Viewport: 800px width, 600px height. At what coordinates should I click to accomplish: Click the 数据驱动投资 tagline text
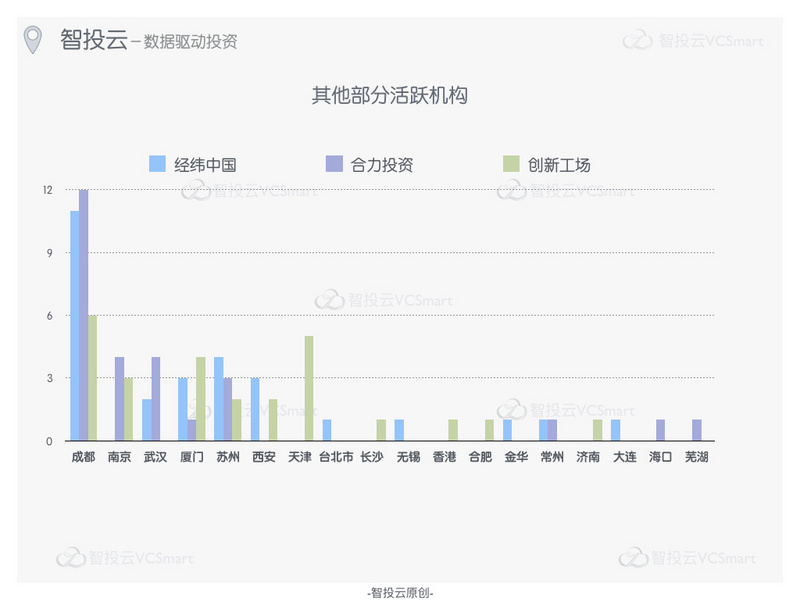pos(190,42)
